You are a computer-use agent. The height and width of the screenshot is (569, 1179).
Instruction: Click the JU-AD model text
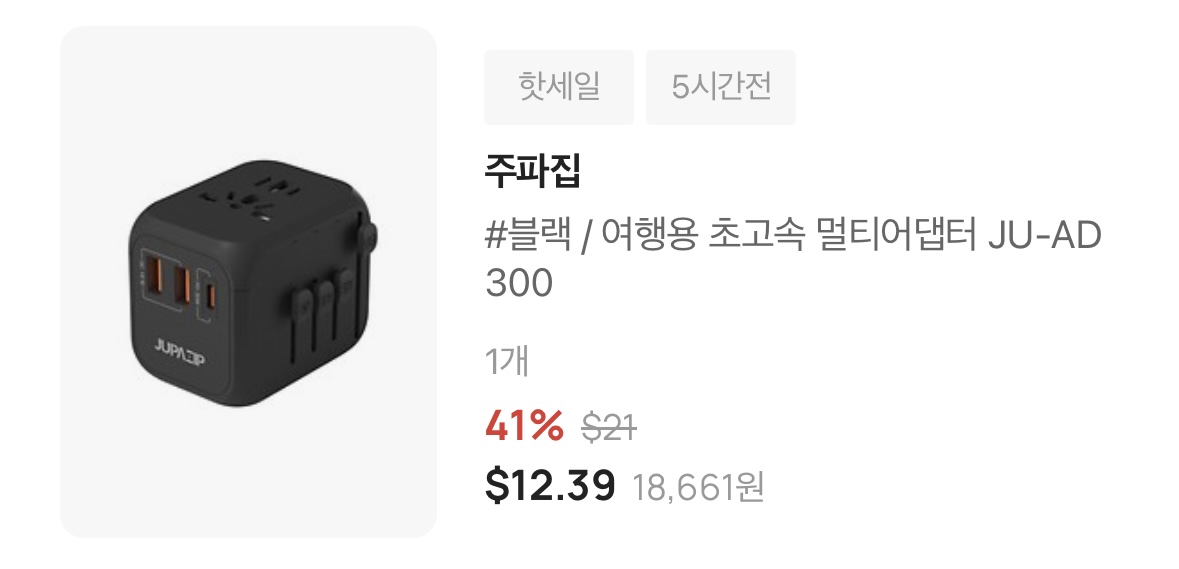coord(1044,237)
